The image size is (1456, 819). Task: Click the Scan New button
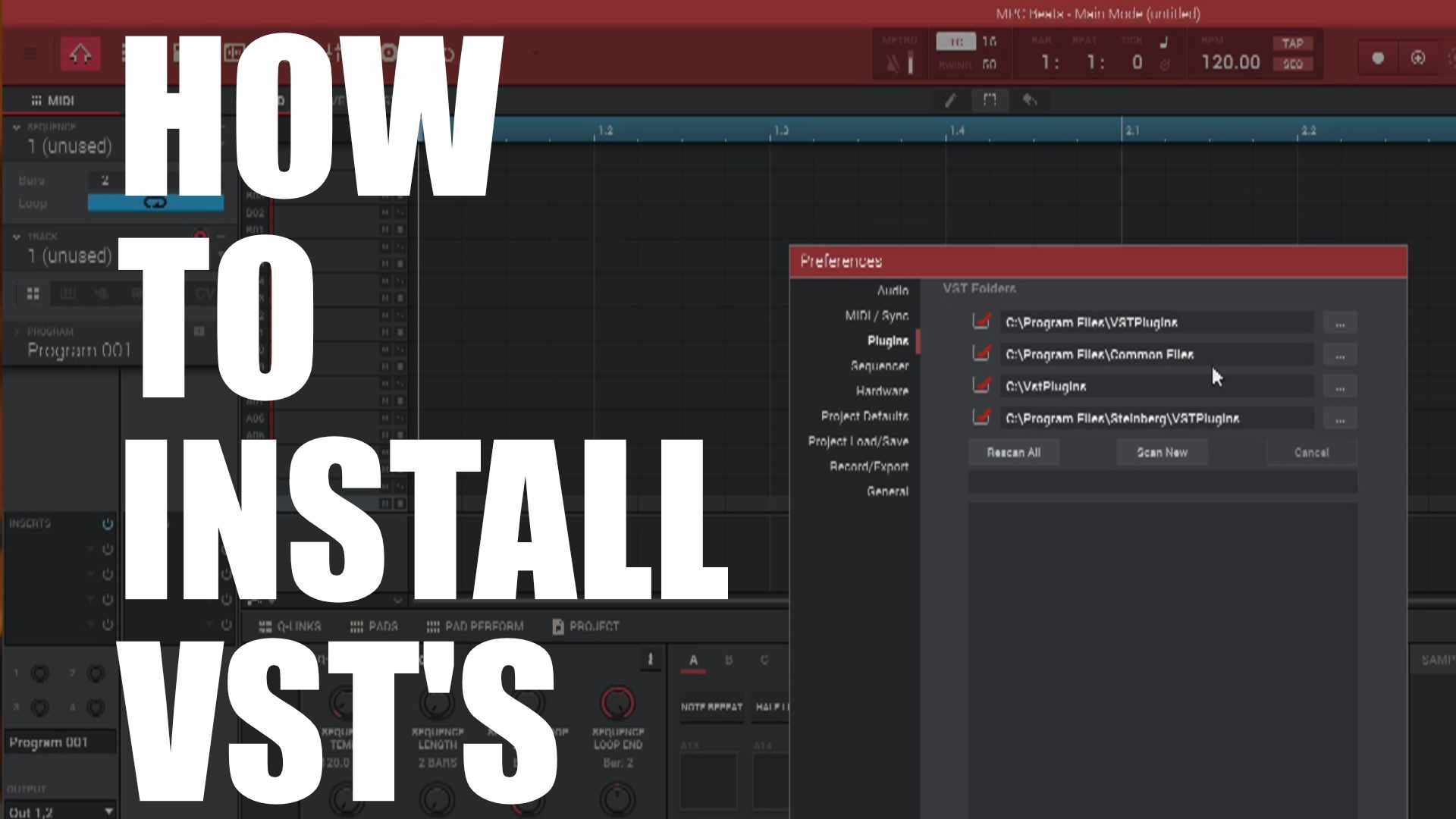1162,452
